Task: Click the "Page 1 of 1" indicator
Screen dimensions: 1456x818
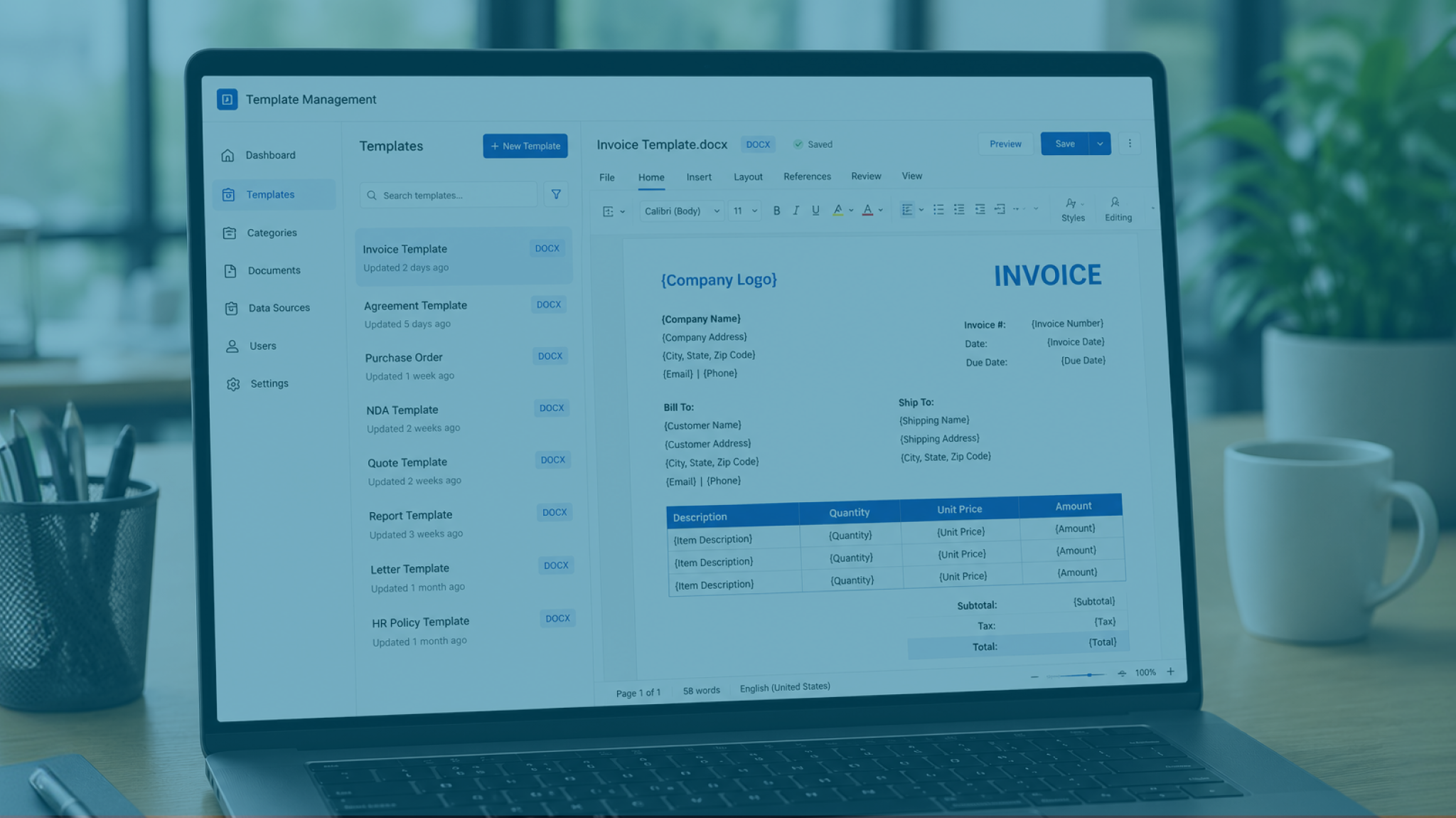Action: (x=638, y=693)
